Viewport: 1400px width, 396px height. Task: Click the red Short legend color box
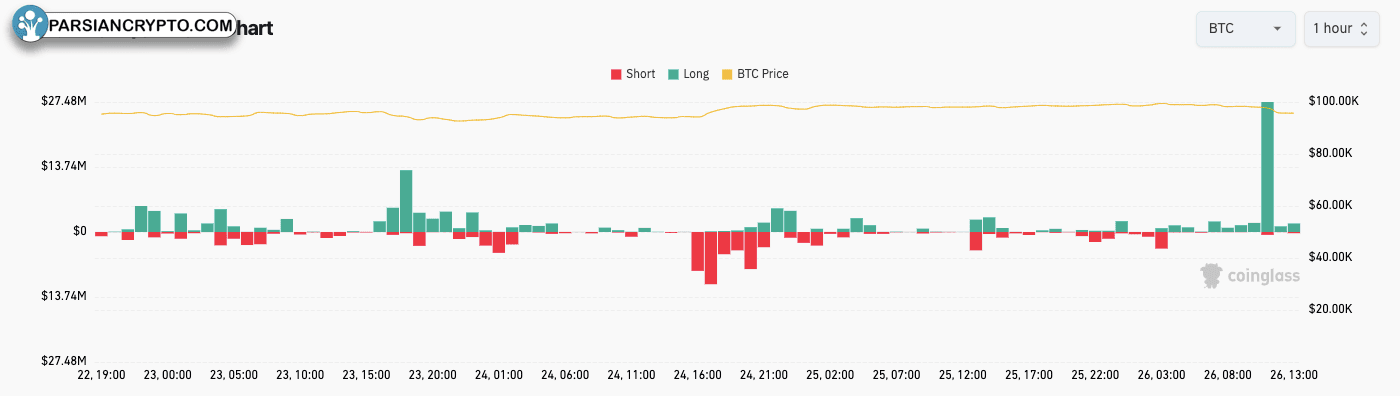click(x=615, y=74)
